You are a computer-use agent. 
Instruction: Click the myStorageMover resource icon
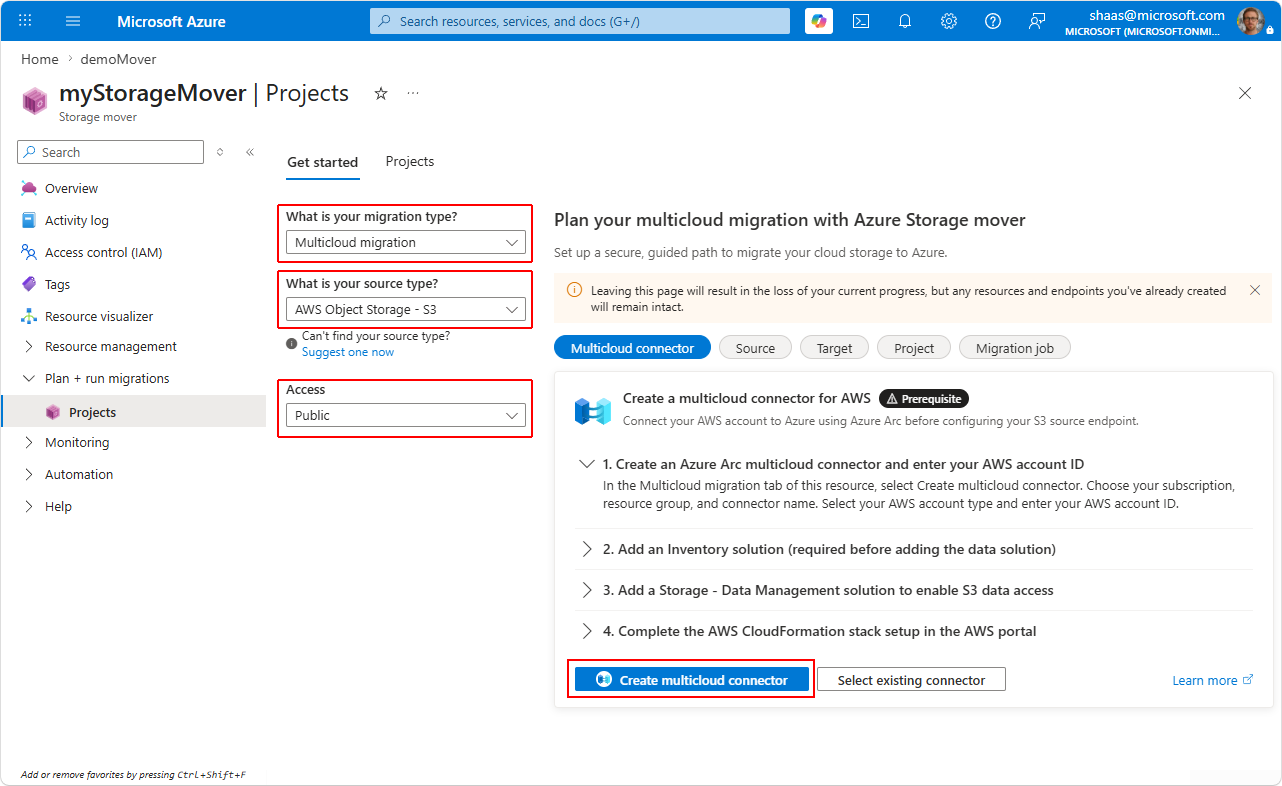[x=35, y=101]
